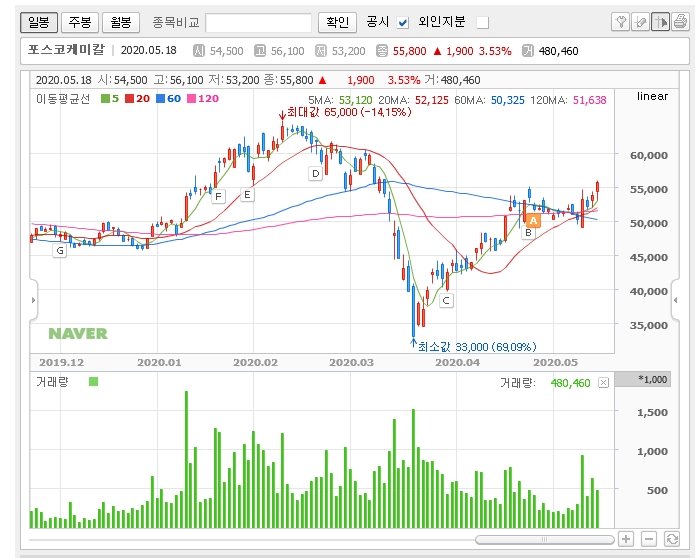Switch to 월봉 monthly chart tab
Image resolution: width=700 pixels, height=558 pixels.
(x=121, y=22)
